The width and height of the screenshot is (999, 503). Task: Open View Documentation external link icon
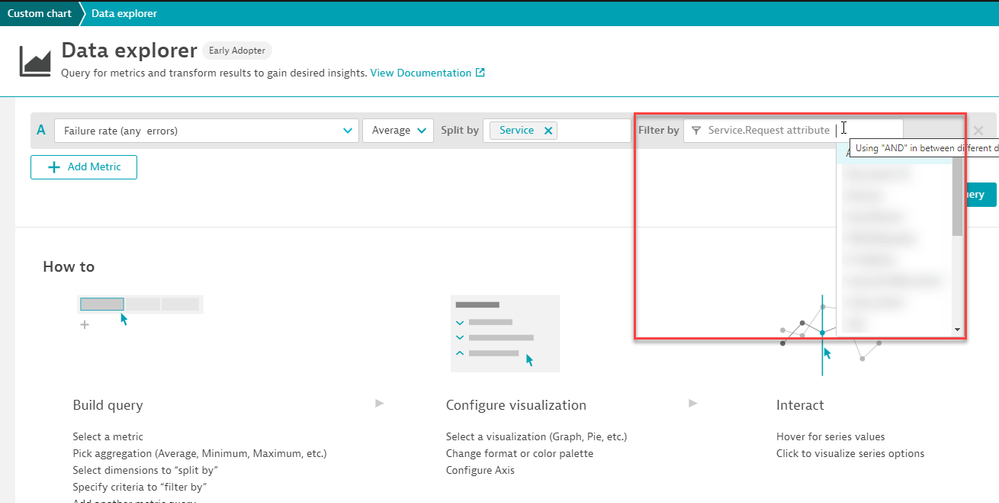[480, 73]
